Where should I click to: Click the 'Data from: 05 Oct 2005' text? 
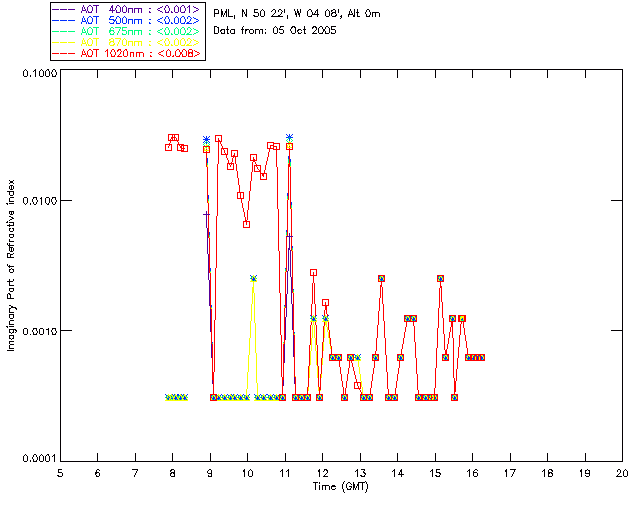tap(275, 31)
